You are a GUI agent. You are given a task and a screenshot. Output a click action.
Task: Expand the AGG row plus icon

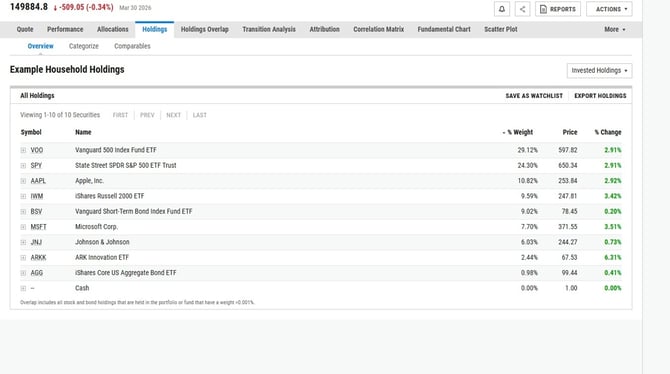[23, 273]
